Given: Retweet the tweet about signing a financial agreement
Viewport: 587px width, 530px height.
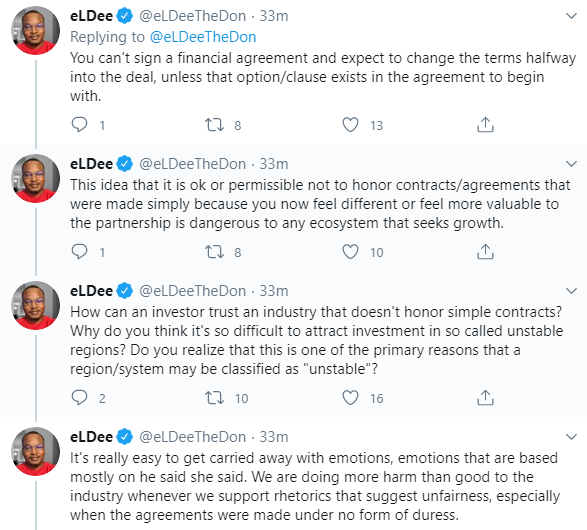Looking at the screenshot, I should (x=214, y=125).
